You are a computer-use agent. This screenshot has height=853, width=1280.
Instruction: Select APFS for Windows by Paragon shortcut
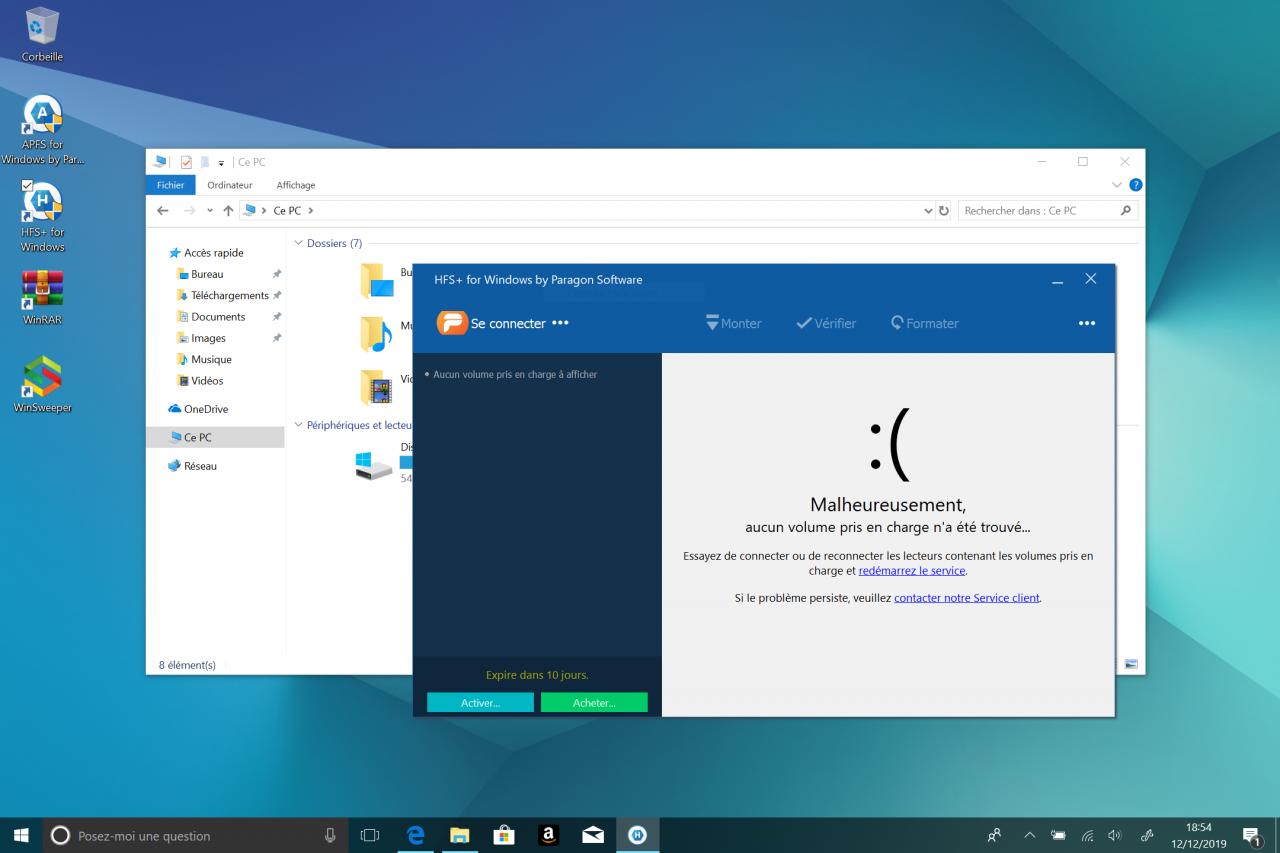point(42,130)
